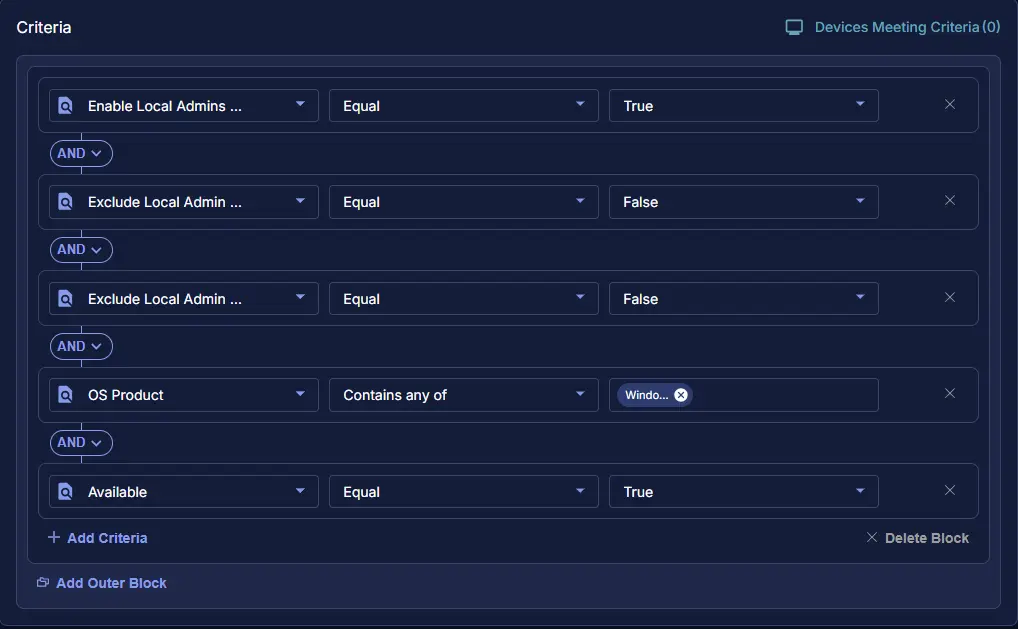The width and height of the screenshot is (1018, 629).
Task: Click the search icon in the Available field
Action: pos(66,492)
